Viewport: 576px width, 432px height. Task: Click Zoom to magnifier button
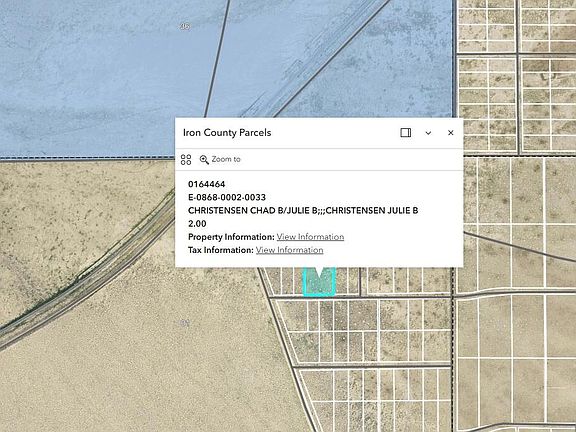220,159
